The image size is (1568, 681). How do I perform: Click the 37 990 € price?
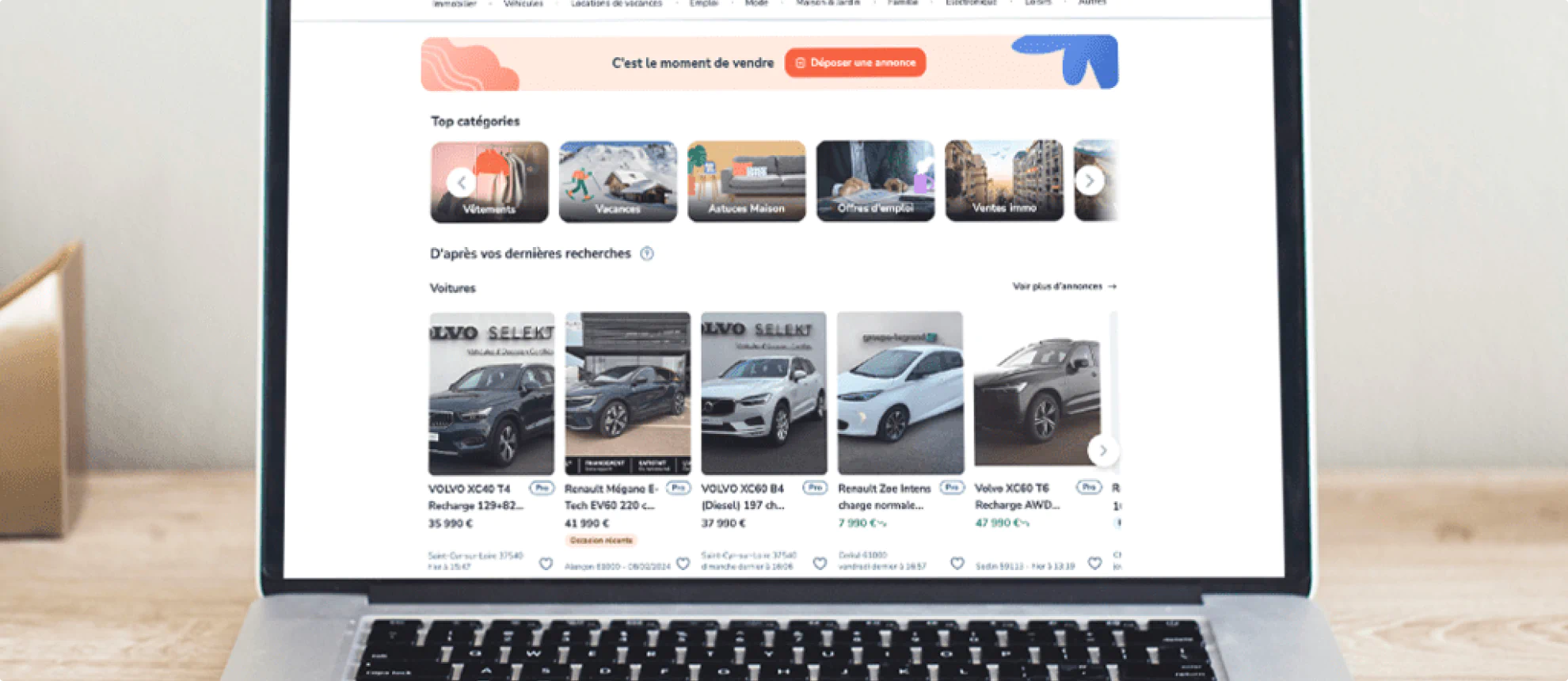[723, 523]
